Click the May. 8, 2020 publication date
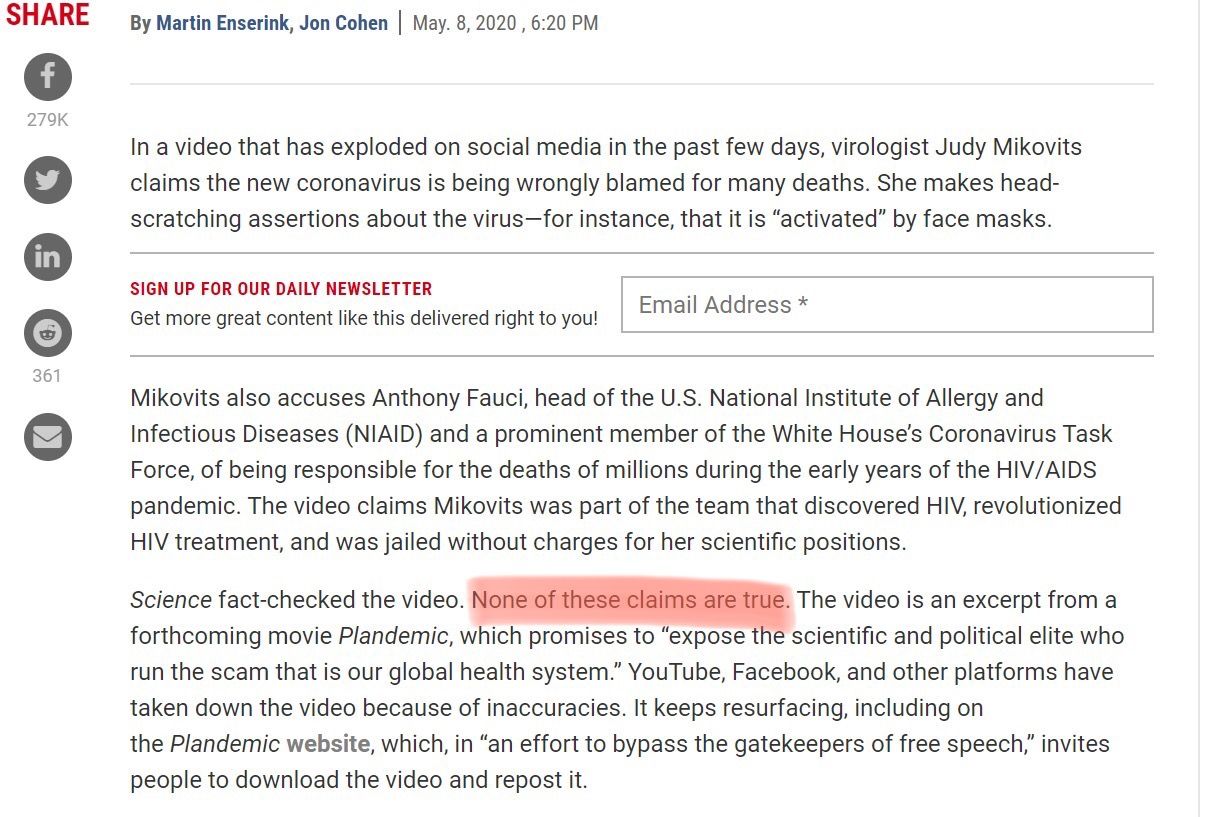Viewport: 1232px width, 817px height. point(505,22)
